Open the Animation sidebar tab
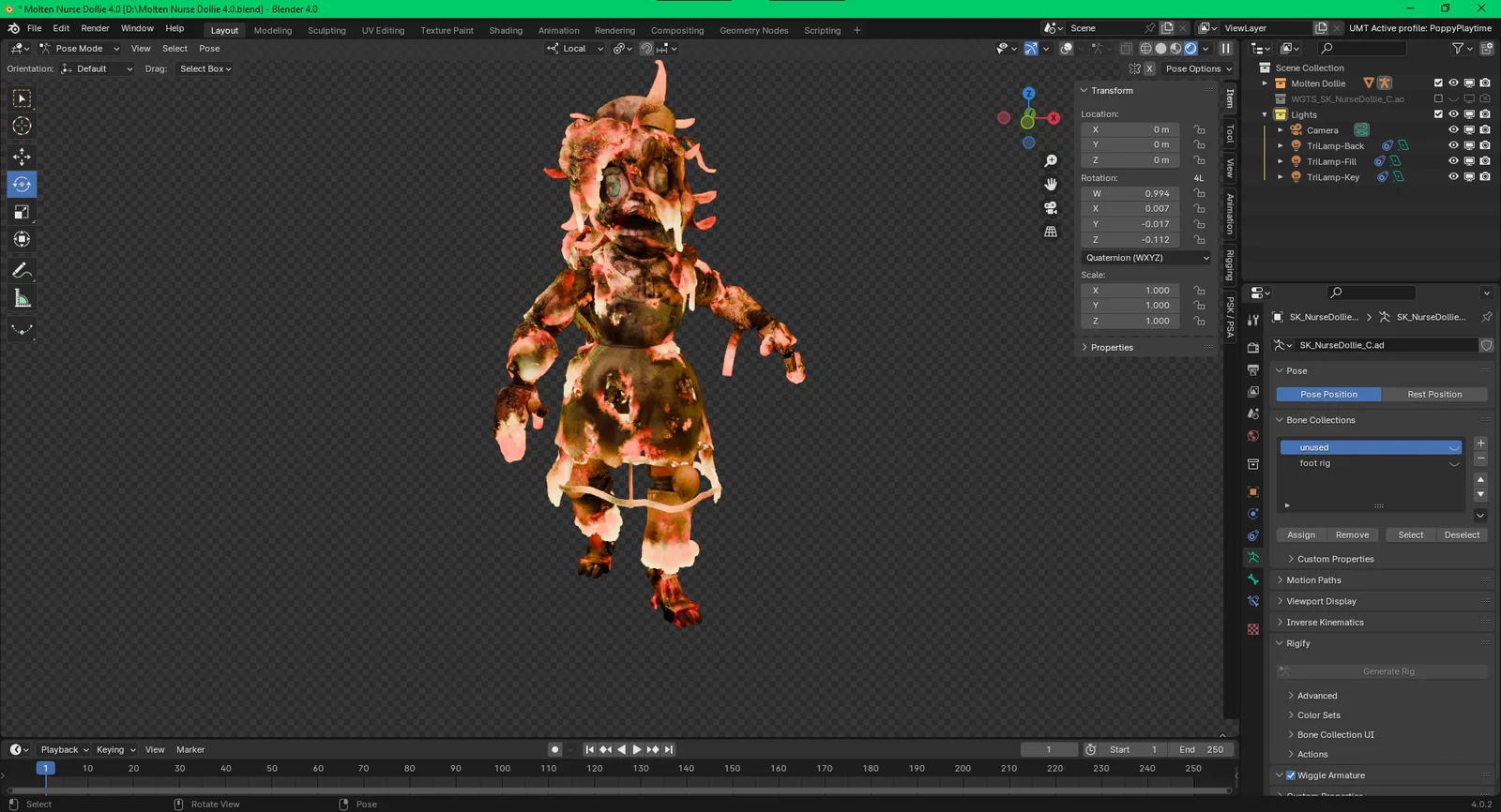This screenshot has height=812, width=1501. pyautogui.click(x=1230, y=214)
